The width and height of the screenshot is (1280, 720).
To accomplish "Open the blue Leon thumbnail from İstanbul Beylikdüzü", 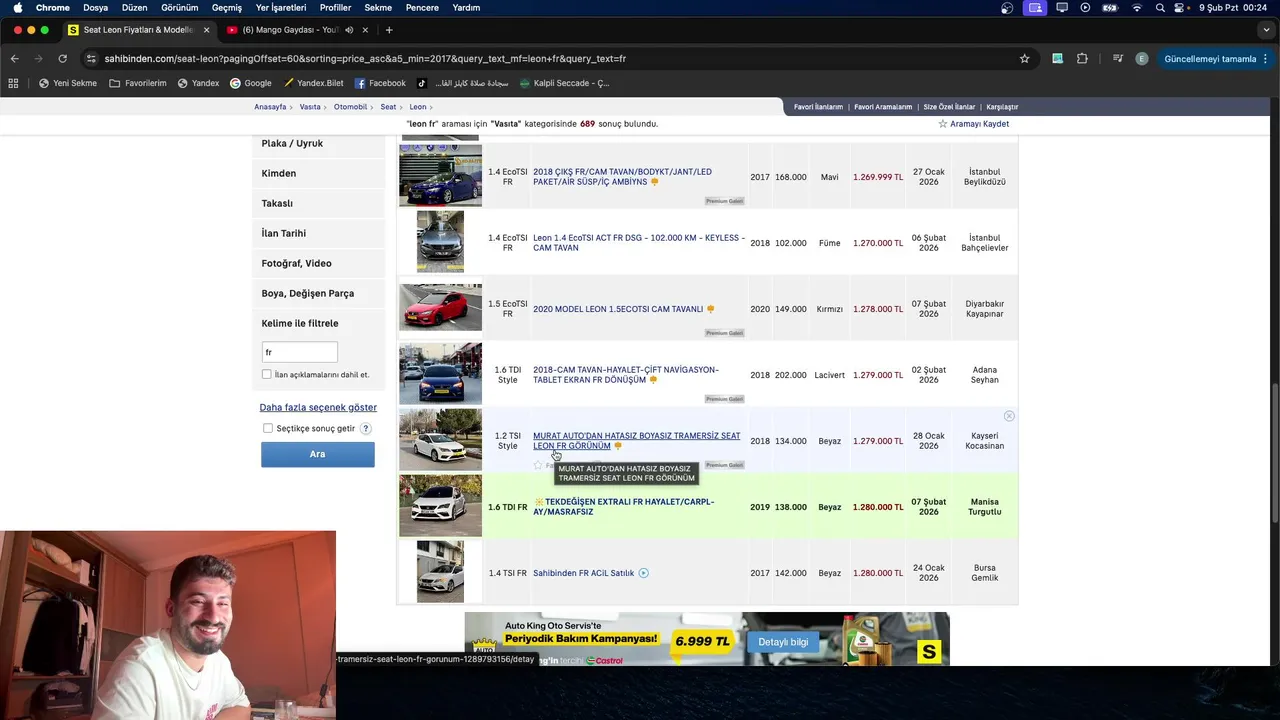I will pos(440,176).
